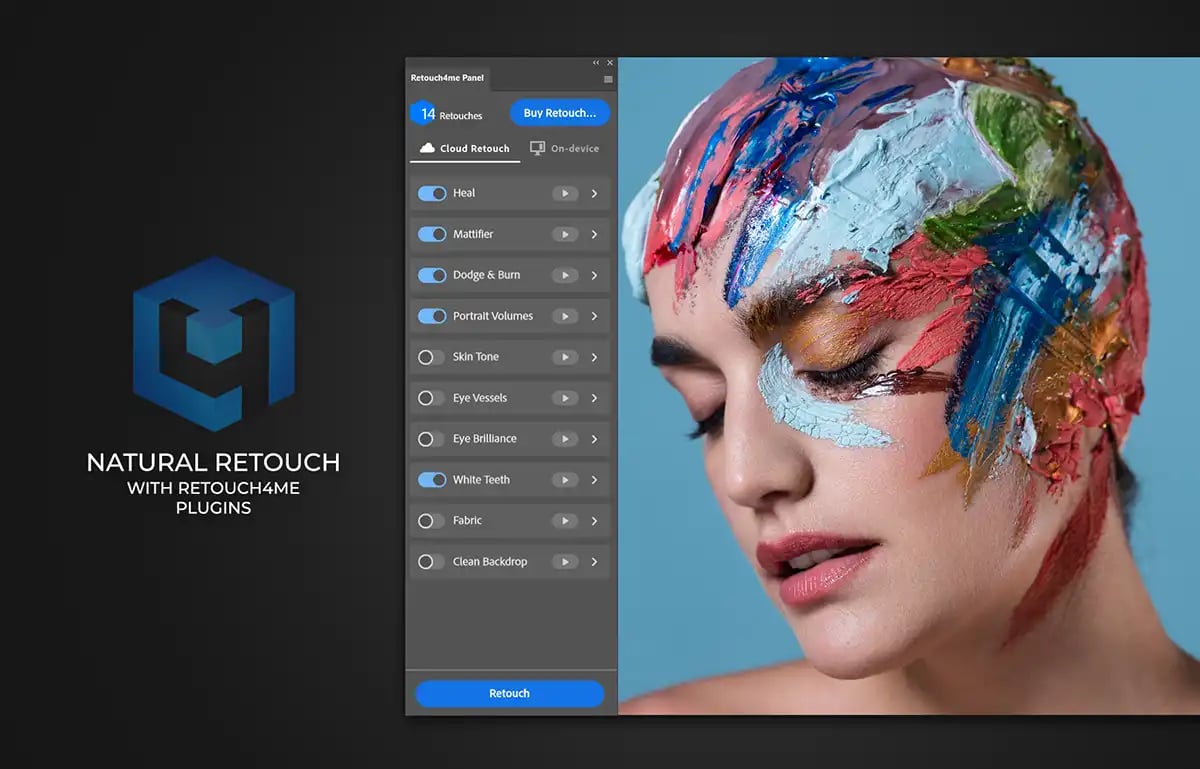Disable the Heal toggle

432,193
